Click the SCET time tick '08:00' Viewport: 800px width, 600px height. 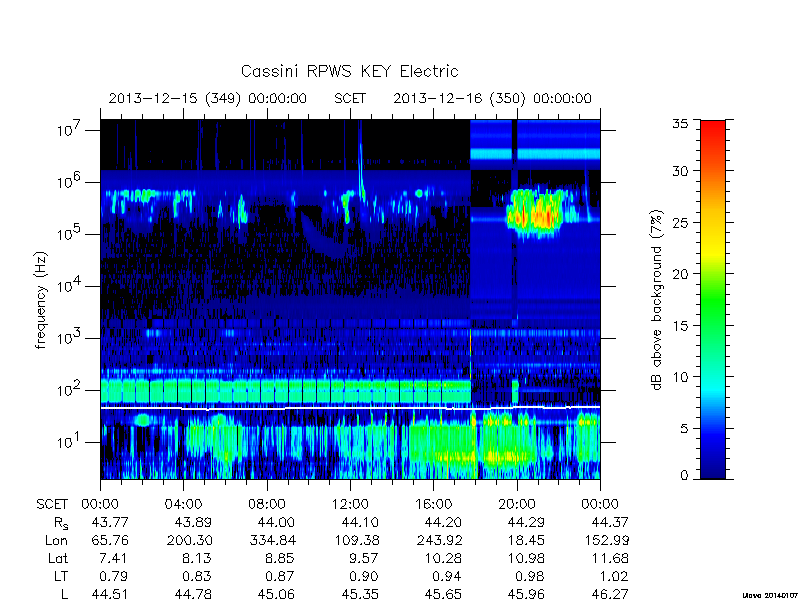pyautogui.click(x=267, y=504)
